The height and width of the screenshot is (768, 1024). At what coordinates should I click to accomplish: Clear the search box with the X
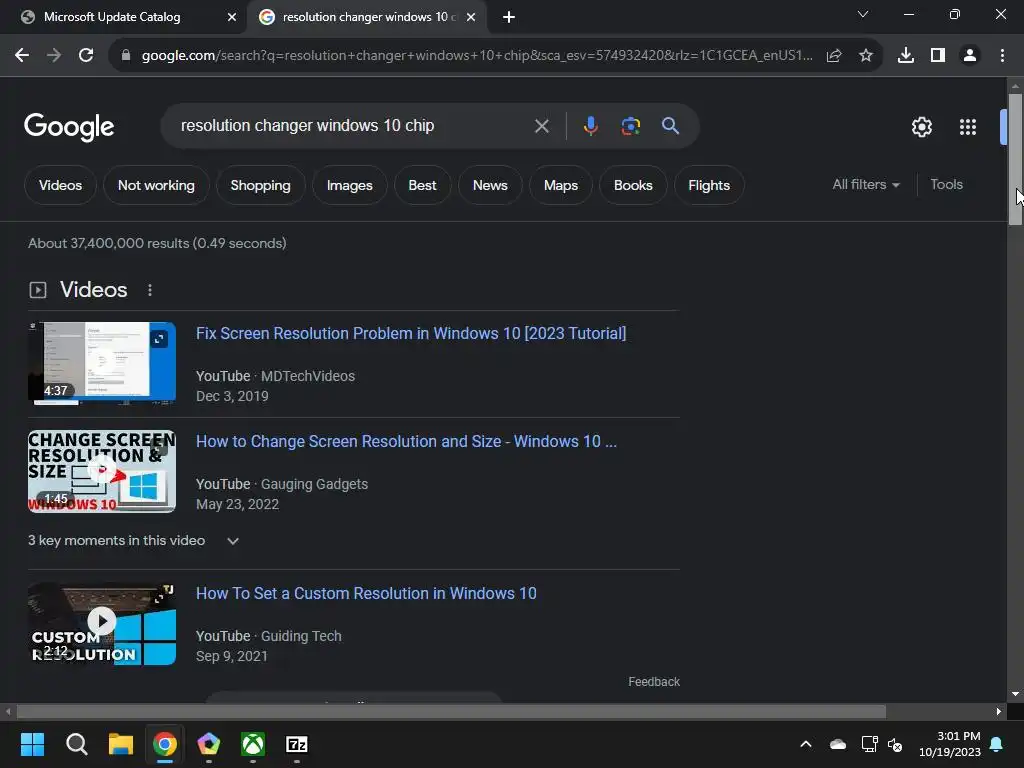(x=541, y=126)
